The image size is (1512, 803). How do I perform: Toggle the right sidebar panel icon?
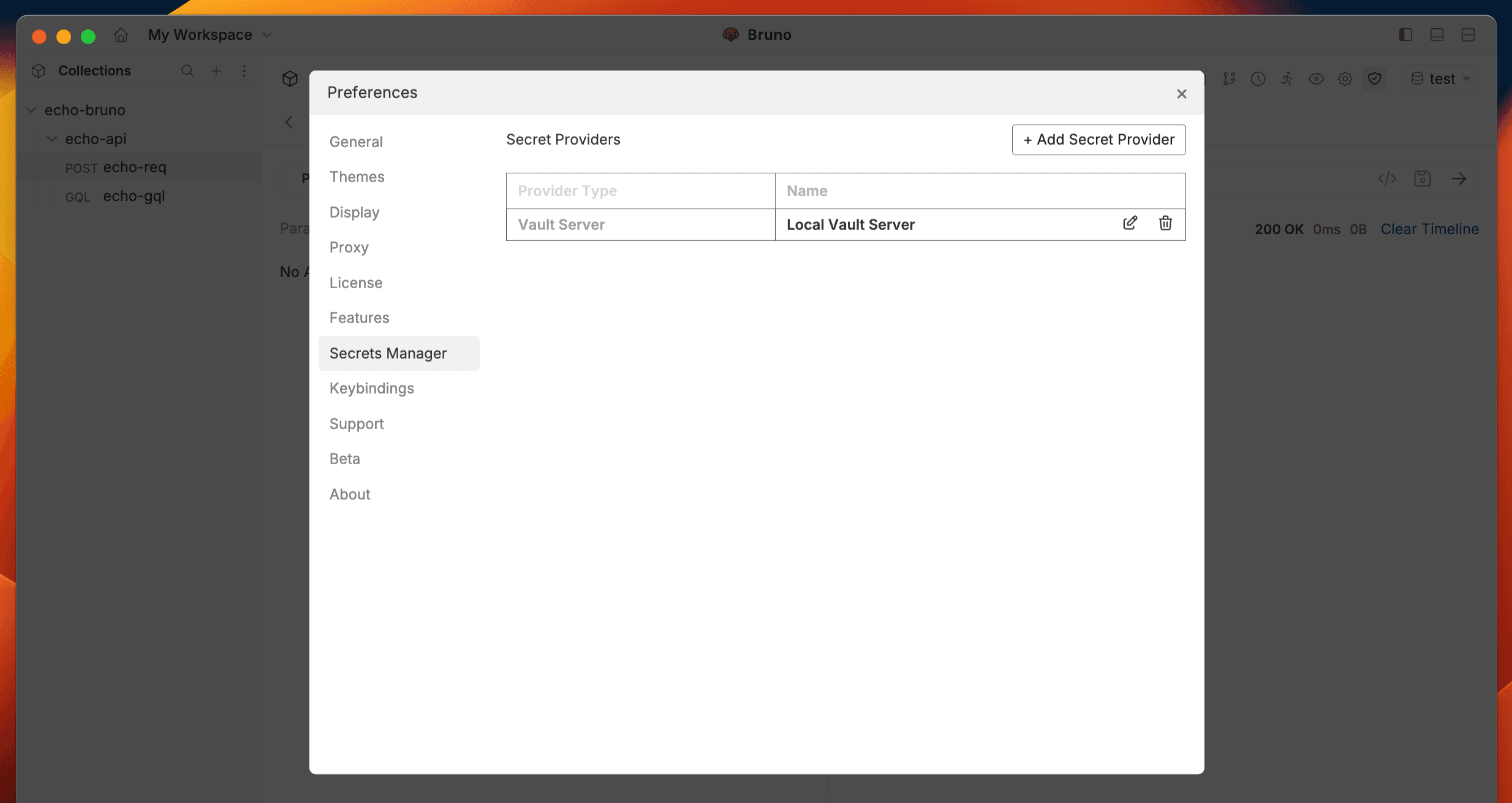pyautogui.click(x=1405, y=35)
